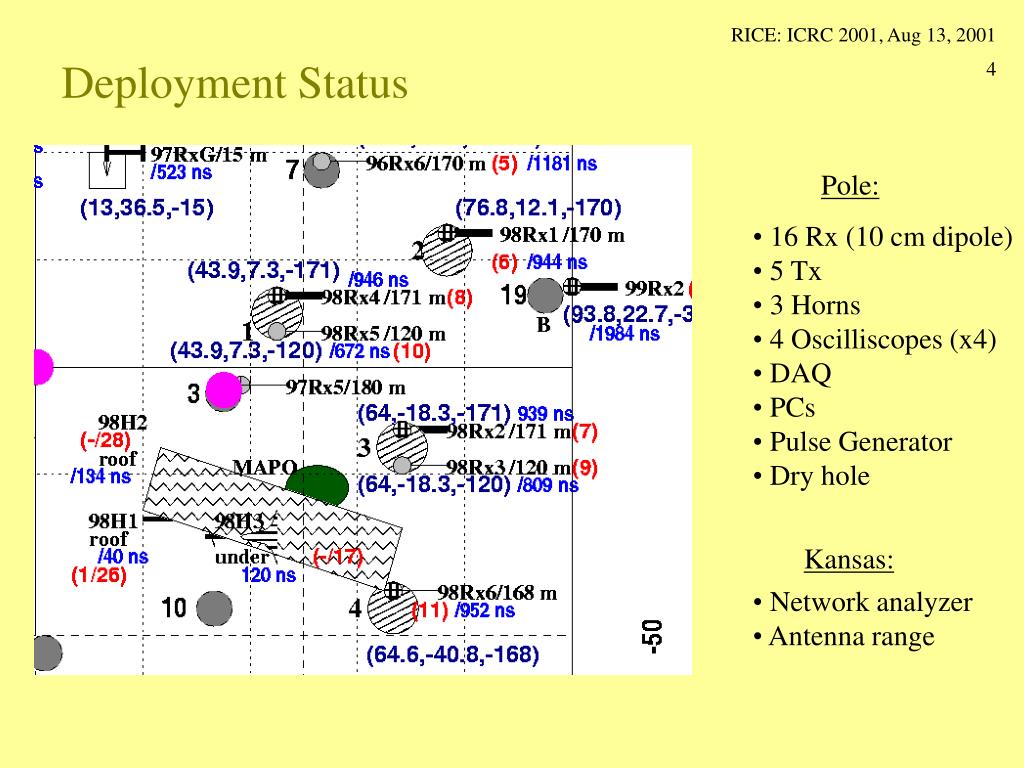
Task: Select the '/134 ns' timing value
Action: click(101, 476)
